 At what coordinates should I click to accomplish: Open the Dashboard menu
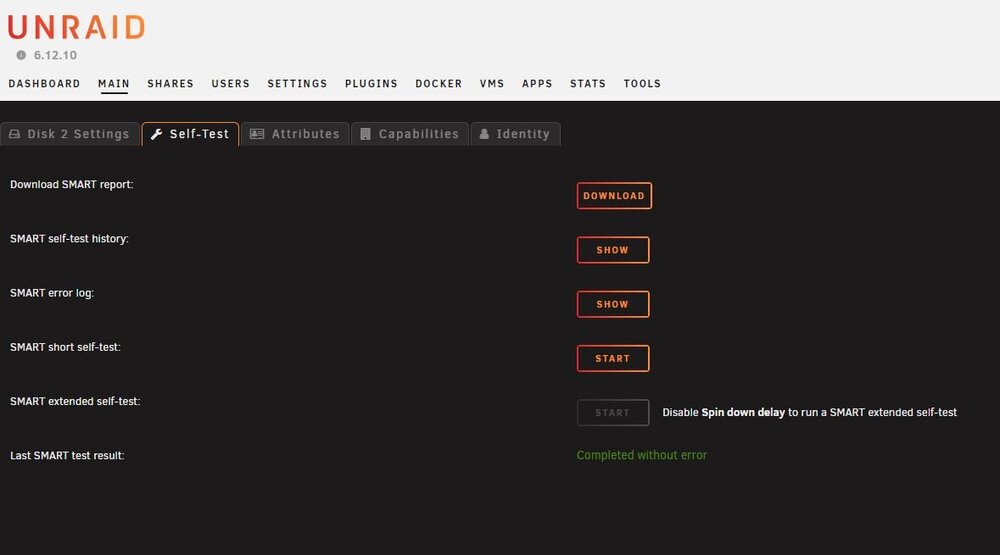click(44, 84)
